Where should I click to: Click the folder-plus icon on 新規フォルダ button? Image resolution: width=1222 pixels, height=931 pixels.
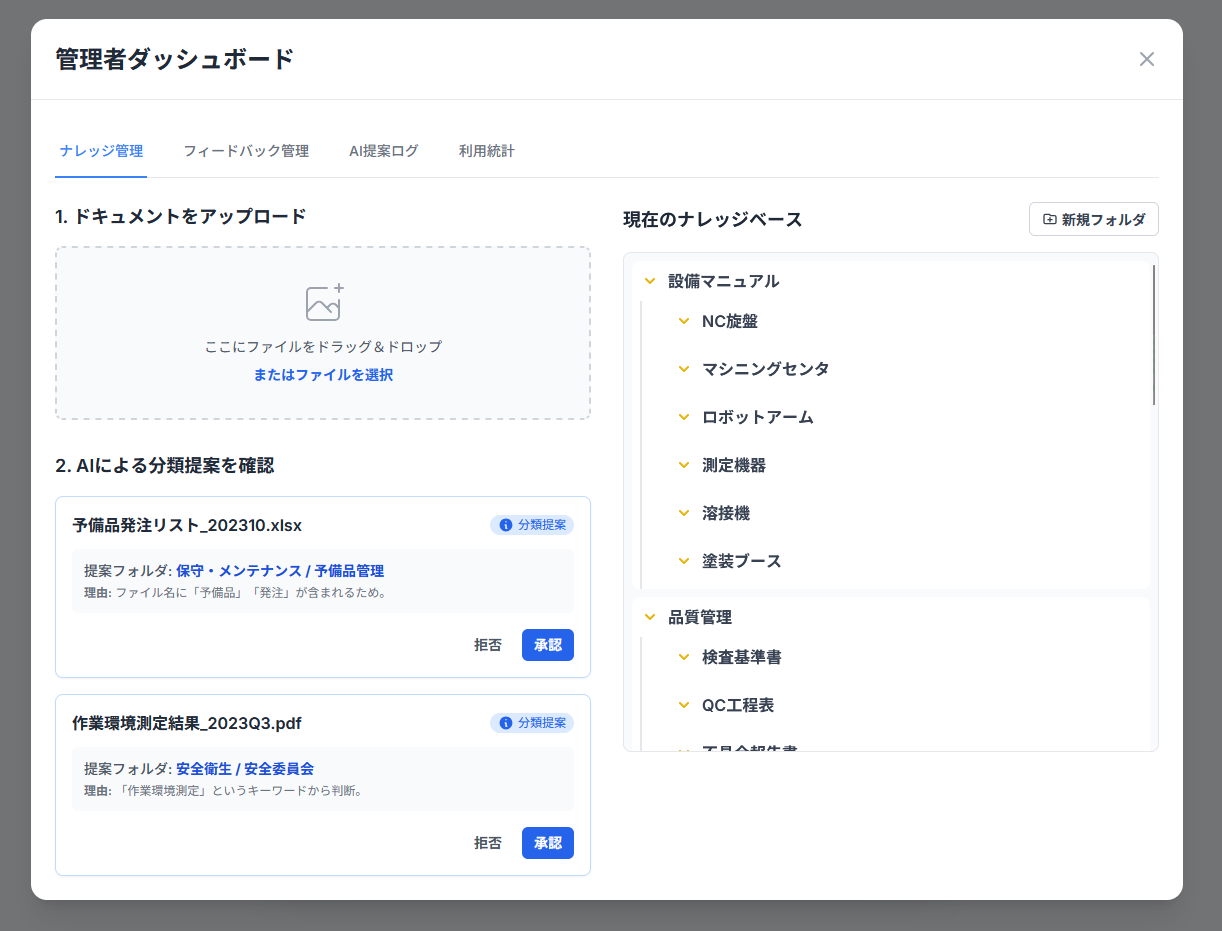click(x=1048, y=219)
